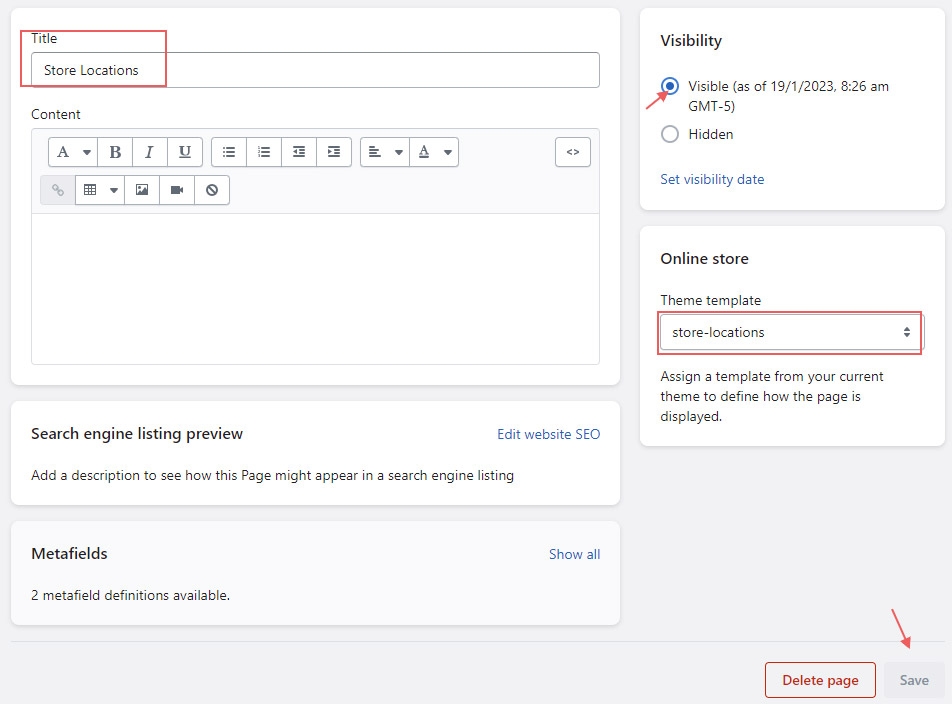The image size is (952, 704).
Task: Switch to HTML source view
Action: point(573,152)
